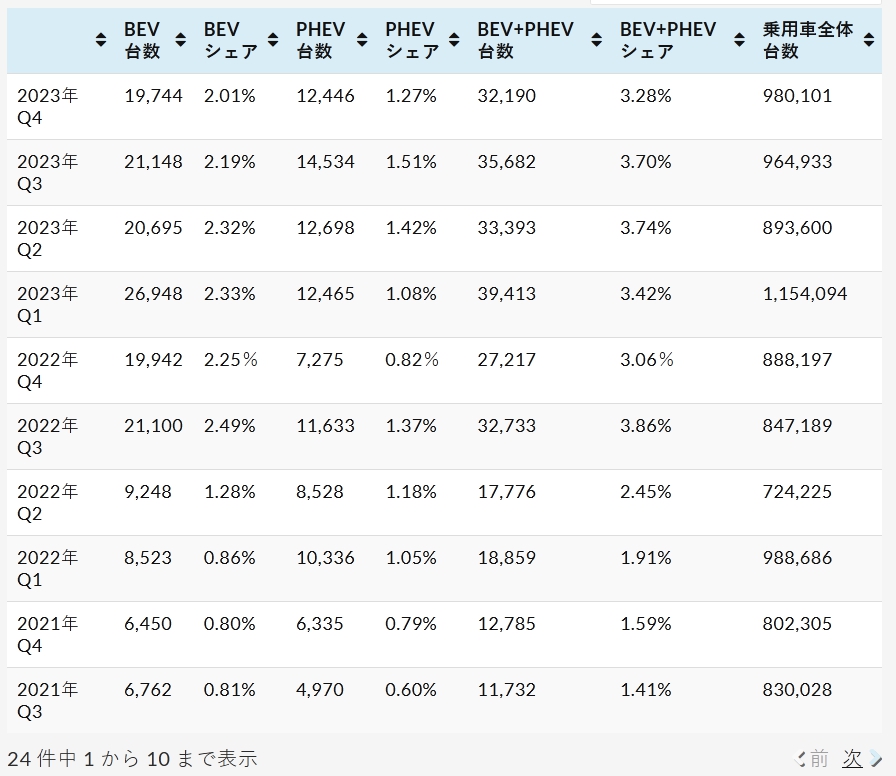Click the 24 件中 1 から 10 まで表示 text

click(x=132, y=759)
